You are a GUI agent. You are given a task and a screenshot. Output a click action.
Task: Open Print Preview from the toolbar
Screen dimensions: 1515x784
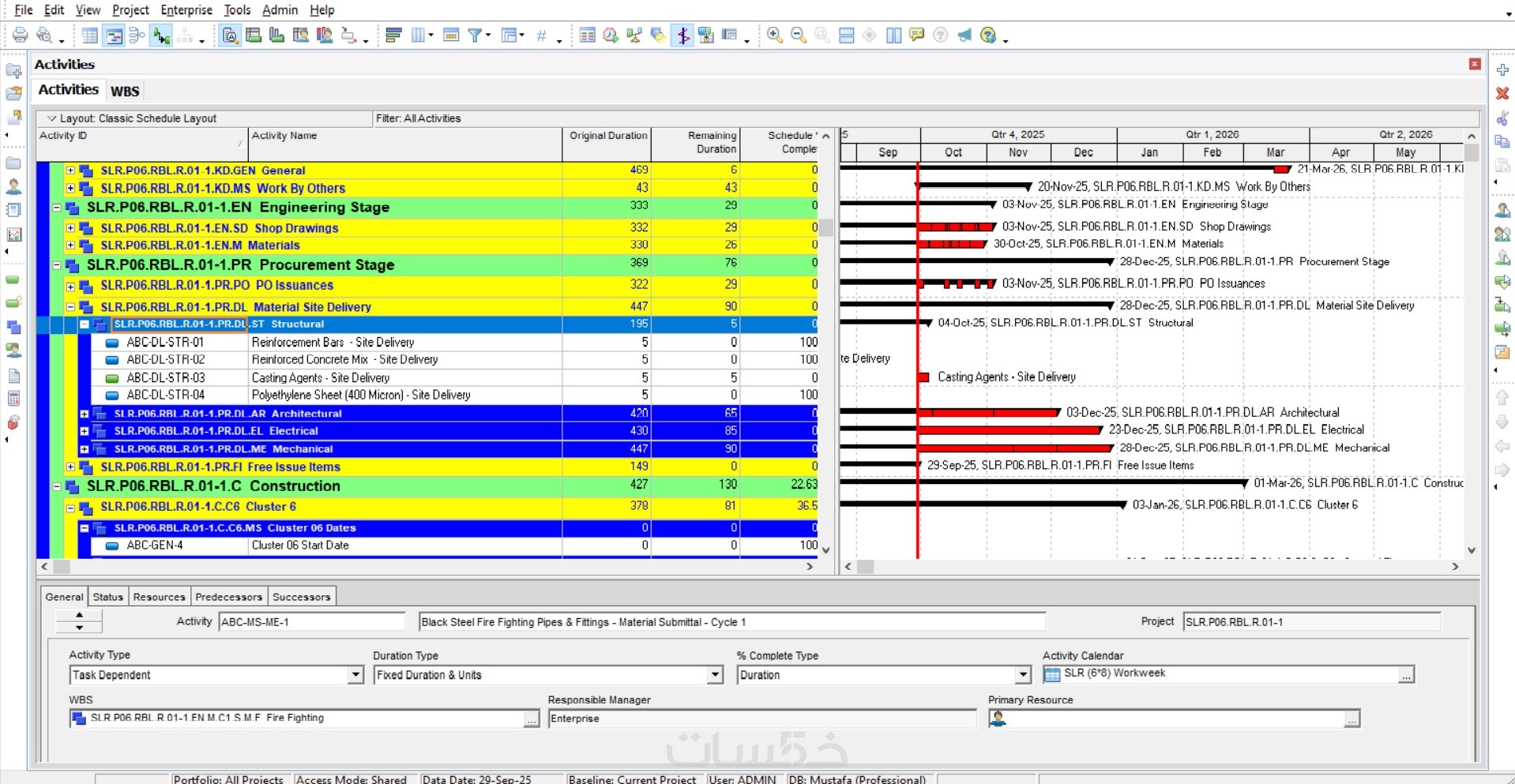tap(45, 36)
